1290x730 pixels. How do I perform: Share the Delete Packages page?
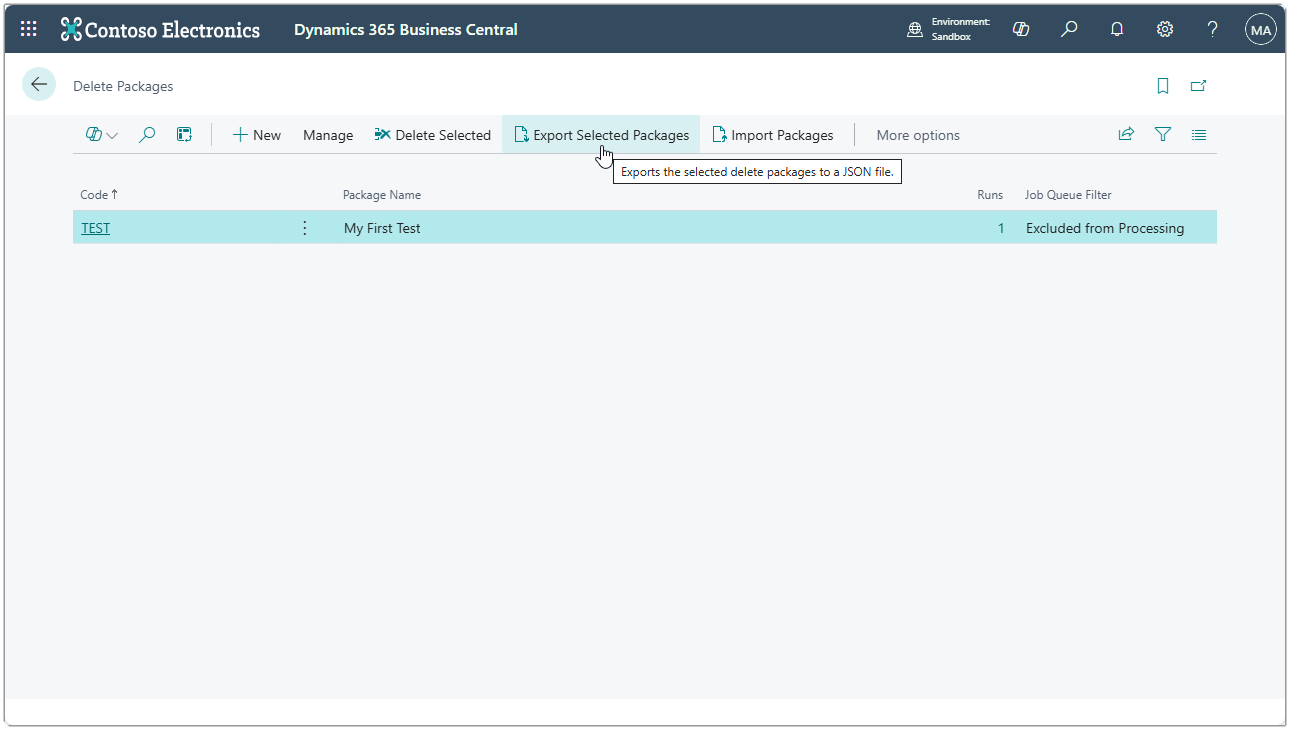[x=1126, y=134]
